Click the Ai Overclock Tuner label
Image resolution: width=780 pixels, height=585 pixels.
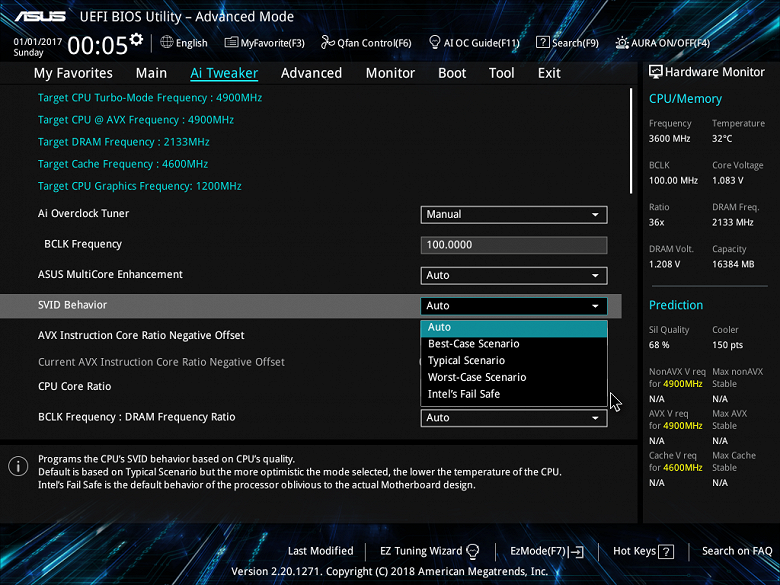coord(84,213)
